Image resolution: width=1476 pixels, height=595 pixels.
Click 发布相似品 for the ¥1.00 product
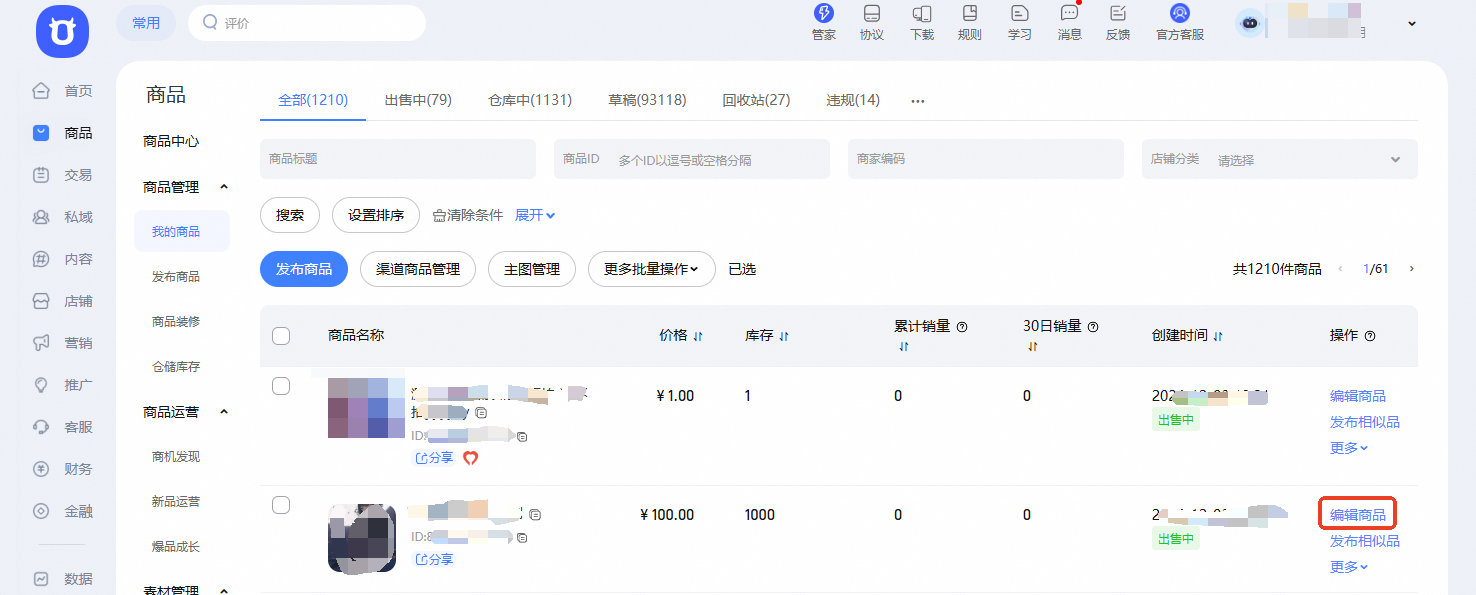1365,422
